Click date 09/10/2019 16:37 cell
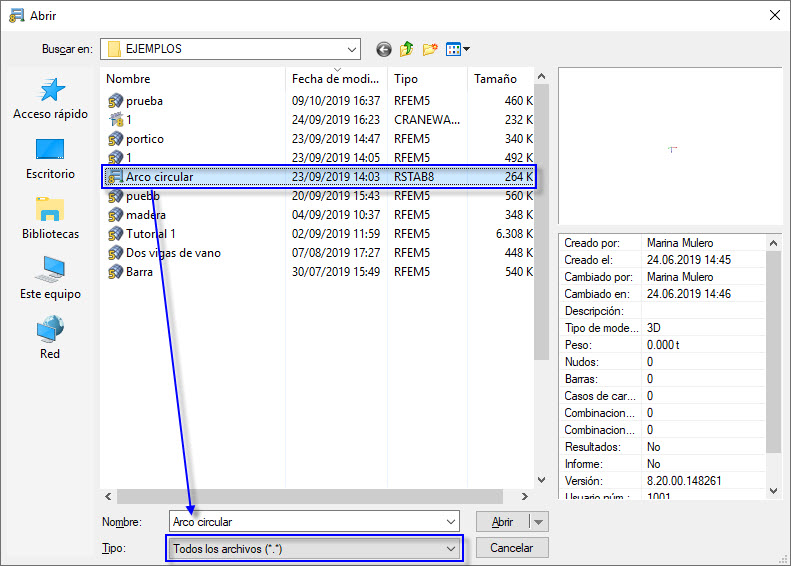791x566 pixels. (336, 101)
